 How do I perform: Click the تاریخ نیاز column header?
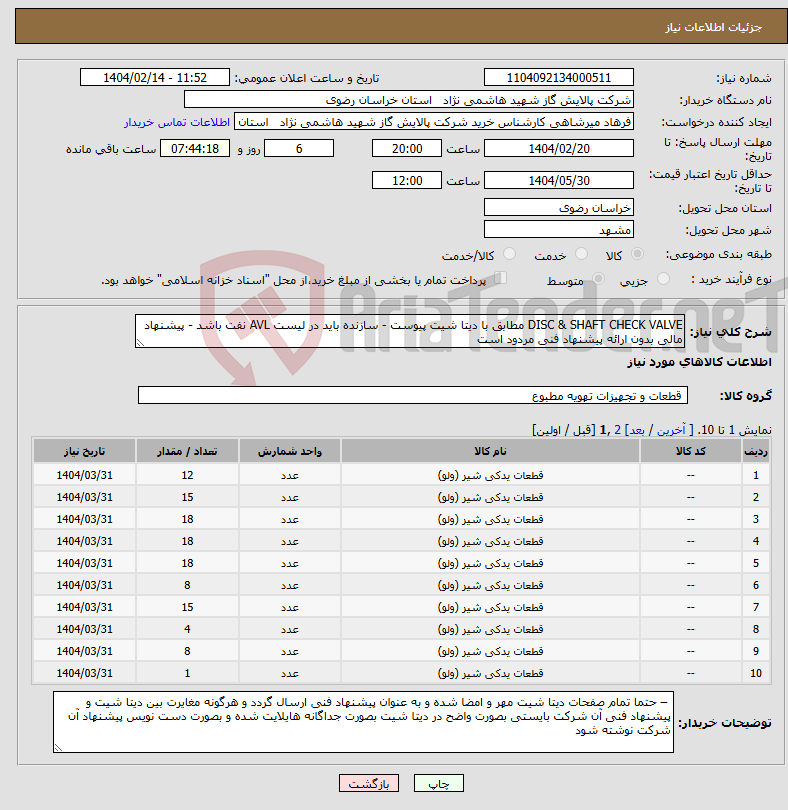pyautogui.click(x=84, y=451)
